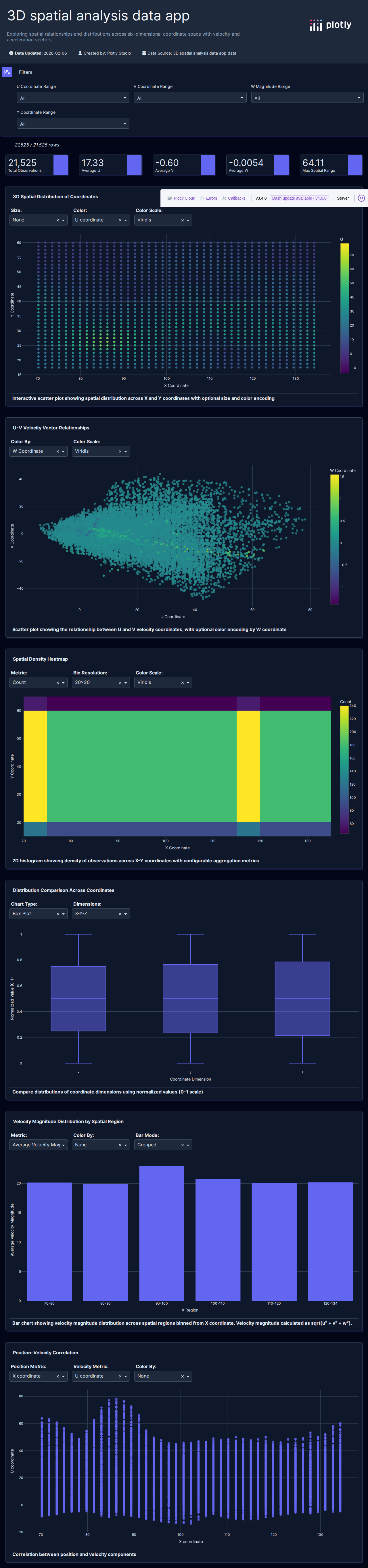The image size is (368, 1568).
Task: Open the W Magnitude Range filter dropdown
Action: 307,98
